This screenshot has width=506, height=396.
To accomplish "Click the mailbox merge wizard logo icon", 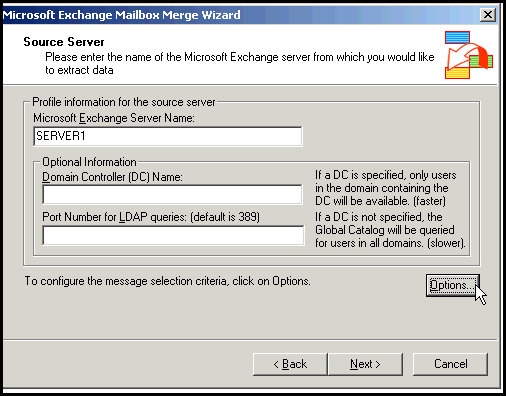I will [469, 55].
